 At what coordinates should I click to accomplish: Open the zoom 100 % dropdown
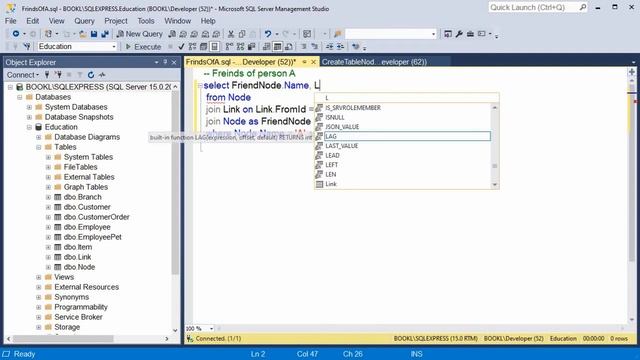211,329
